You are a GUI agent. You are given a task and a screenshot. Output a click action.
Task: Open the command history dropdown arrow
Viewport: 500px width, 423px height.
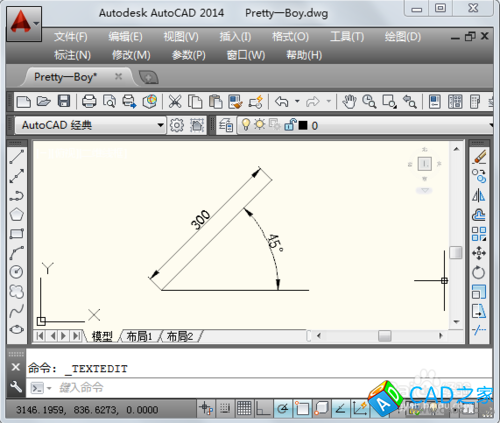[49, 388]
